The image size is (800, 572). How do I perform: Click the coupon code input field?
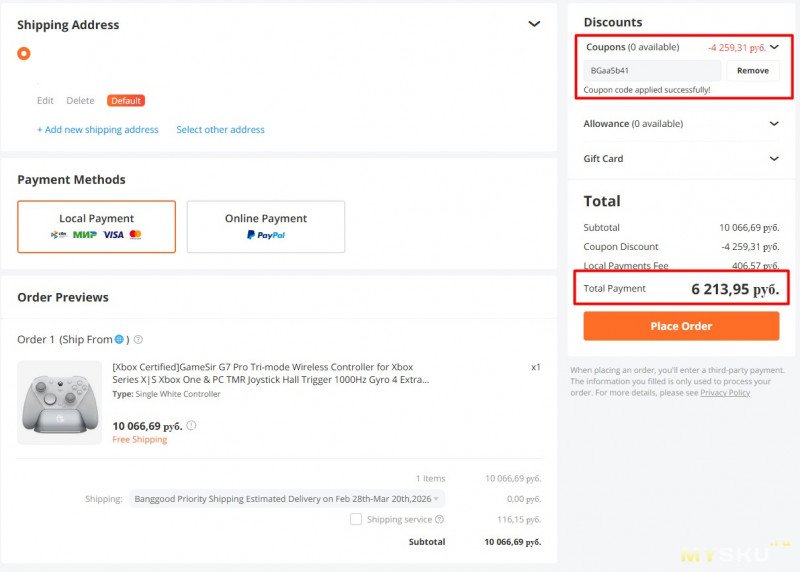click(652, 71)
